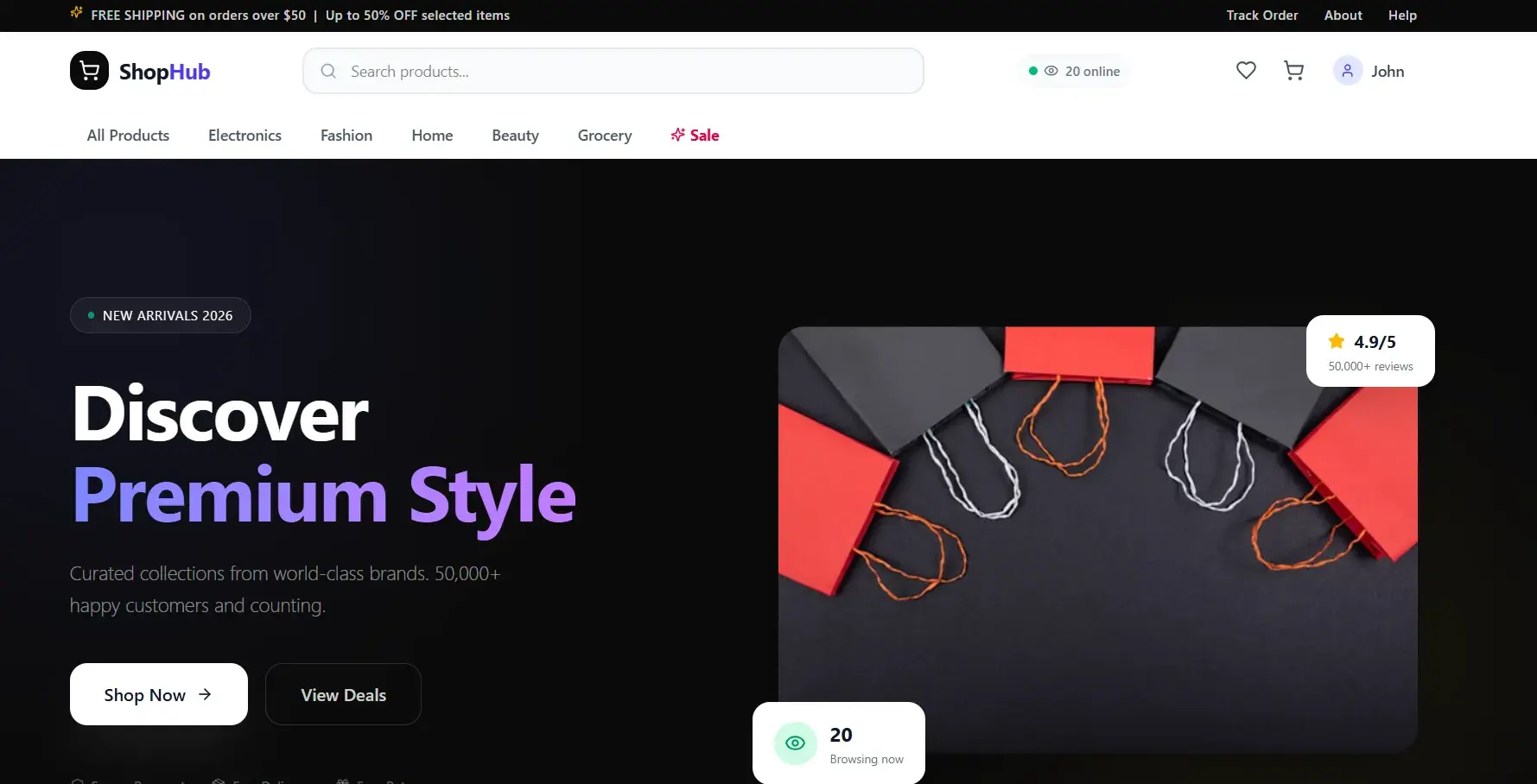This screenshot has height=784, width=1537.
Task: Browse the Beauty category
Action: click(x=515, y=136)
